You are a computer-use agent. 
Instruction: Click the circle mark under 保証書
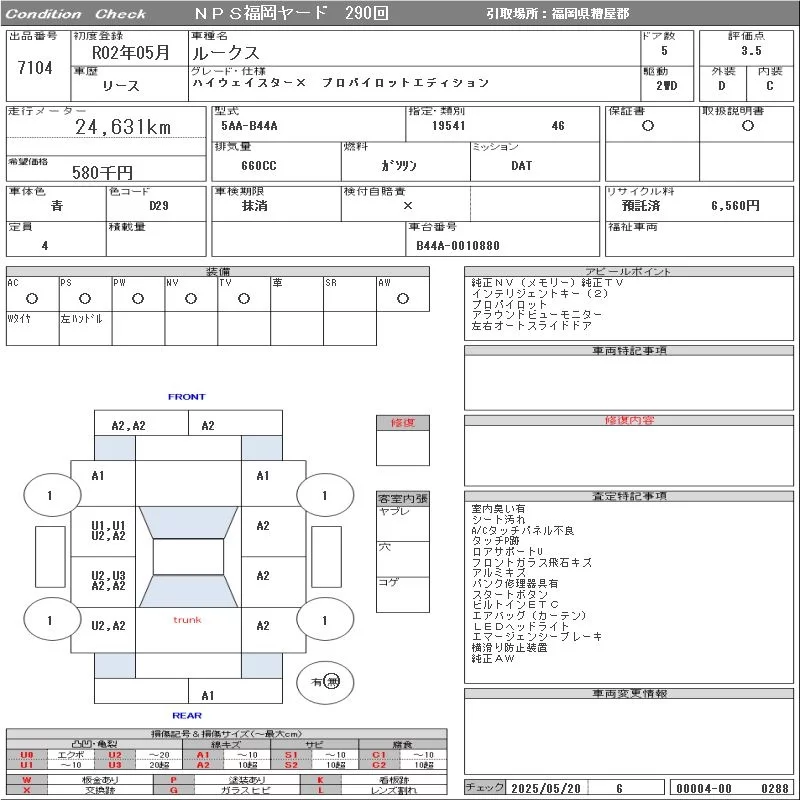click(647, 126)
